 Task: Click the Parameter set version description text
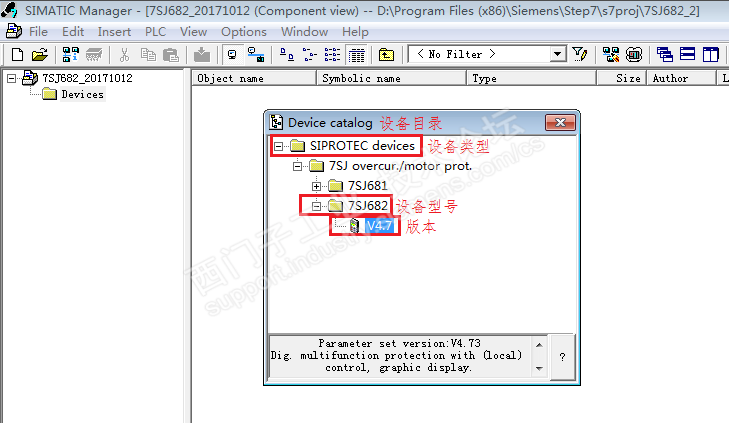click(397, 356)
